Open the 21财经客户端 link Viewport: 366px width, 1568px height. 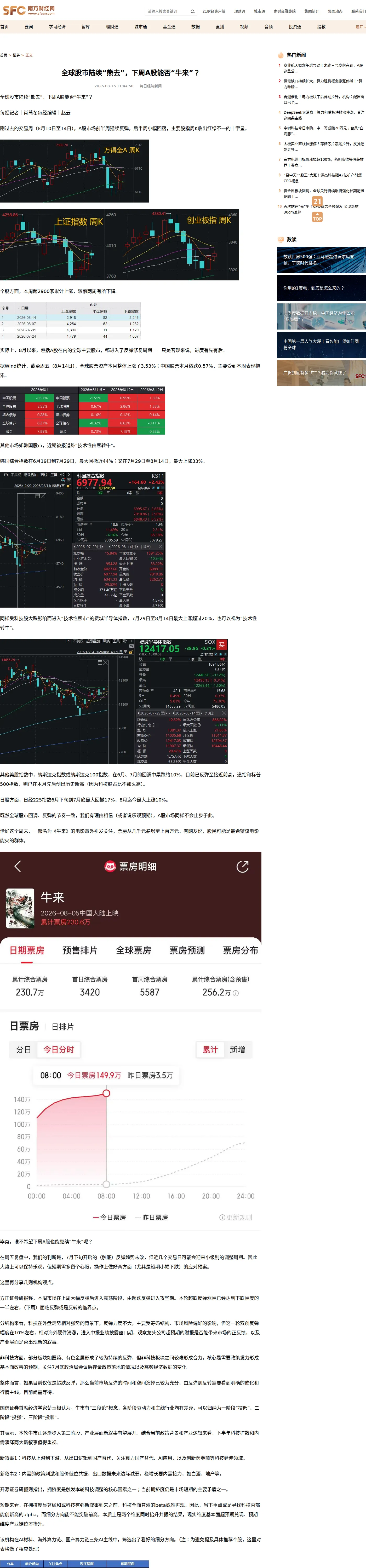coord(214,11)
